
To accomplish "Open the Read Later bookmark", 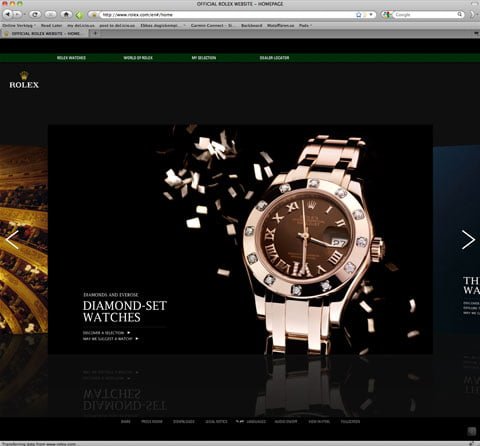I will pyautogui.click(x=51, y=25).
